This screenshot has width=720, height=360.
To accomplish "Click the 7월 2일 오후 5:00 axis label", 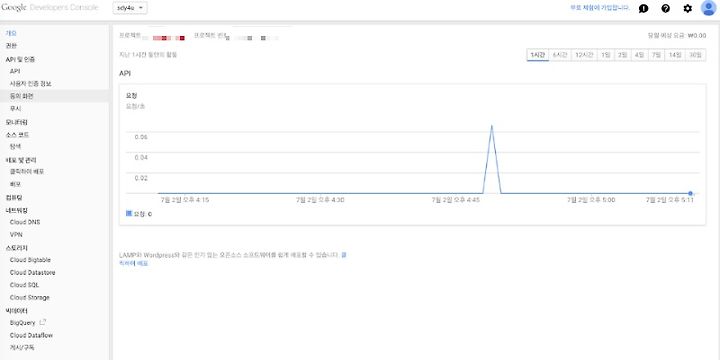I will 591,200.
